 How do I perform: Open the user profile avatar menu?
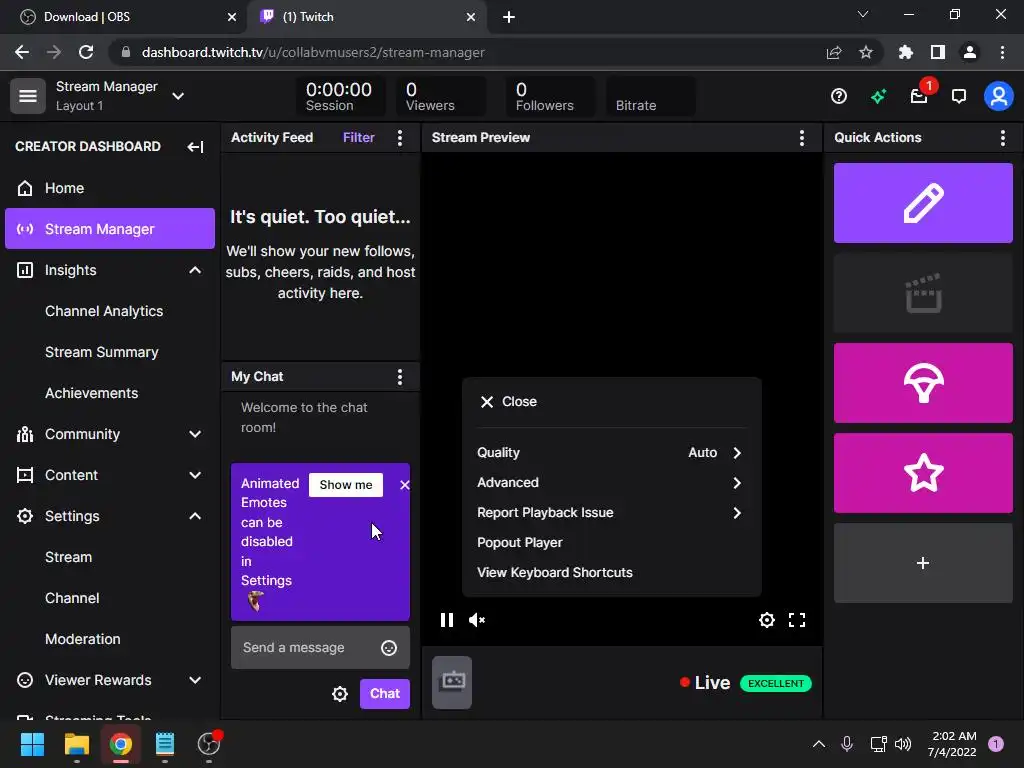pyautogui.click(x=999, y=97)
